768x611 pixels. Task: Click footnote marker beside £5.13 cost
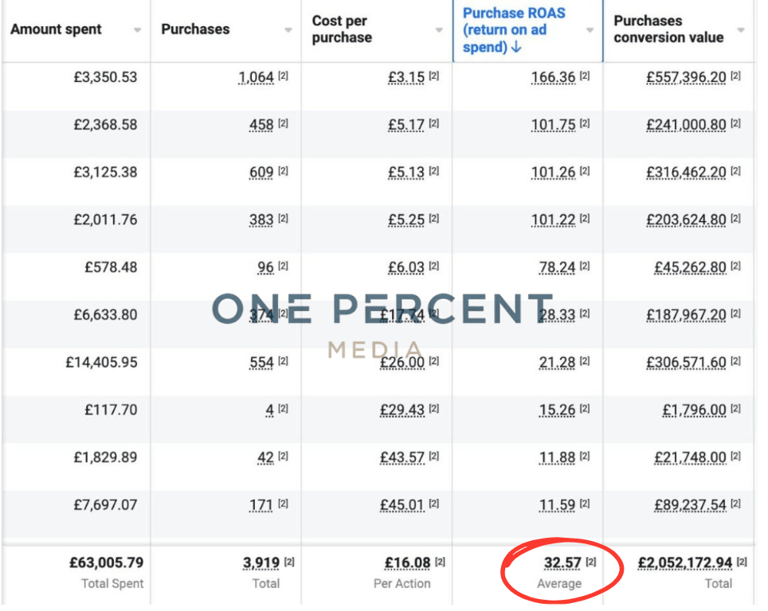click(434, 172)
